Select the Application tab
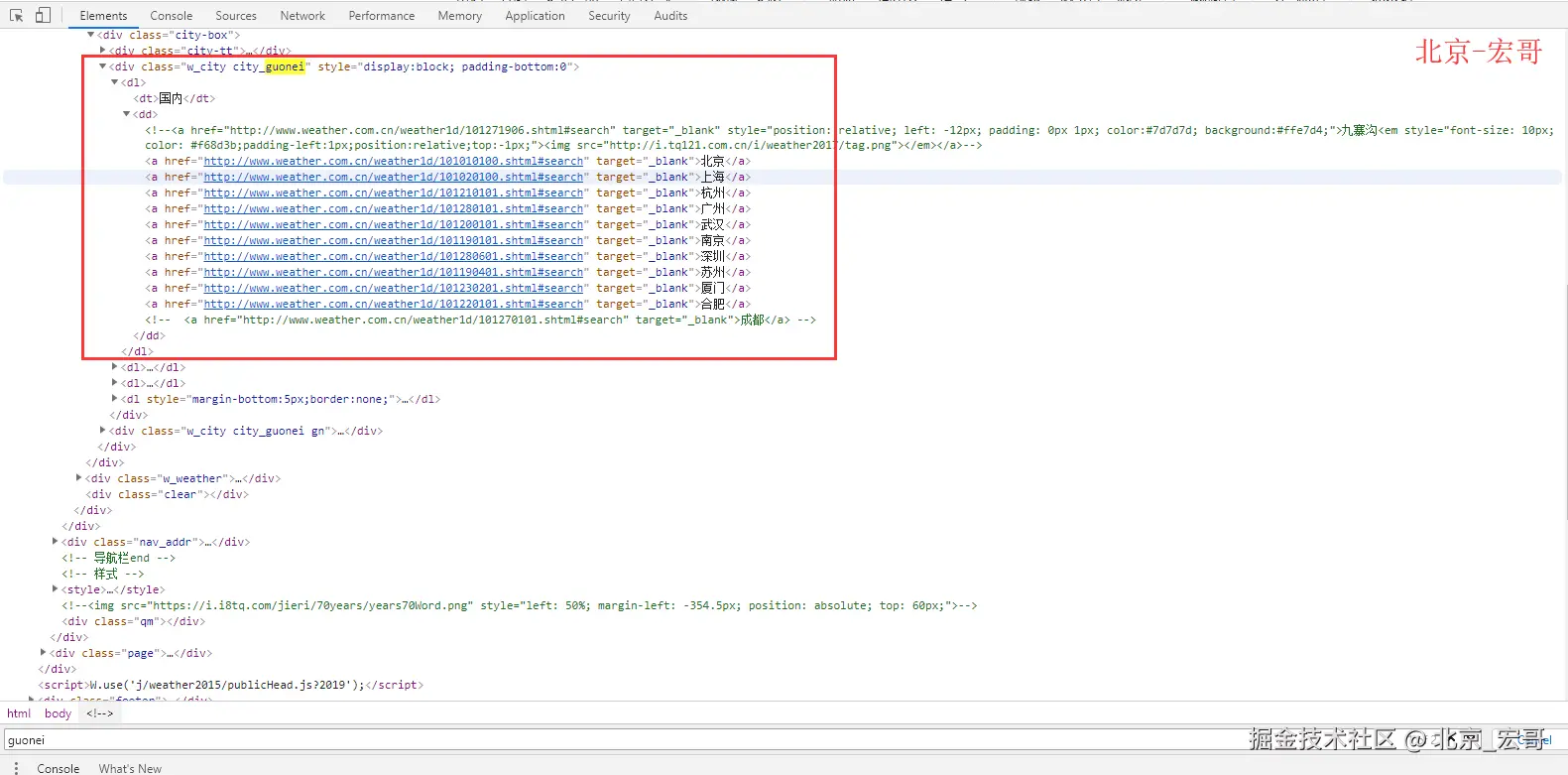1568x775 pixels. pyautogui.click(x=535, y=16)
